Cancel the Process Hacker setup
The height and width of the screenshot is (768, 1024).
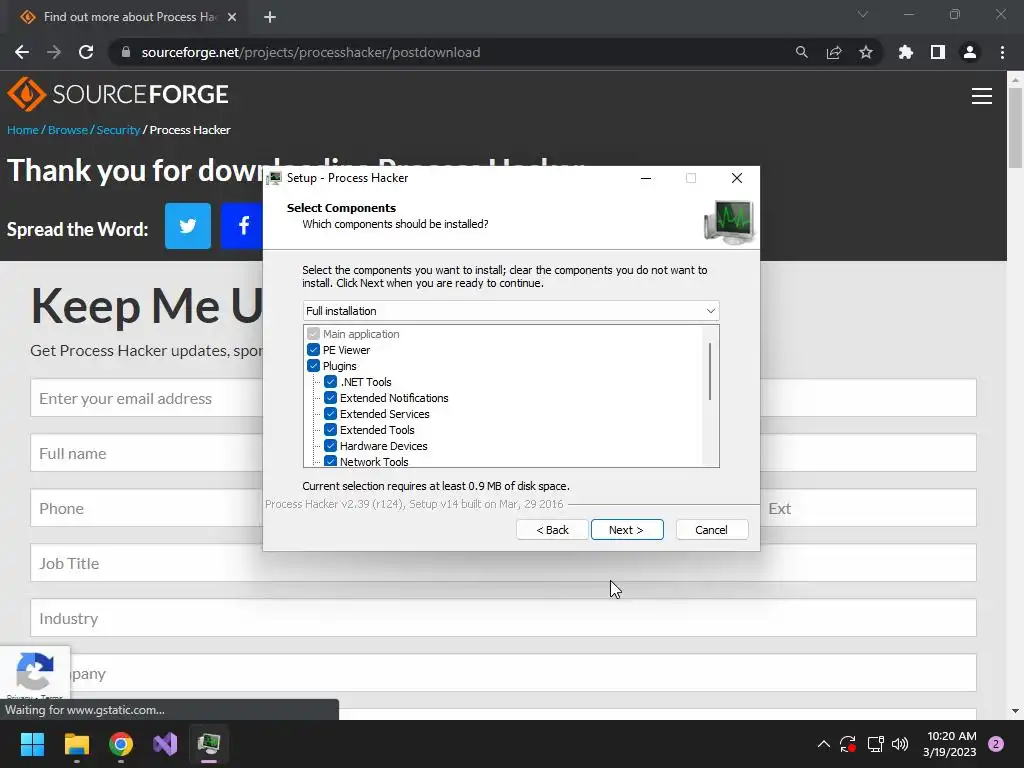(712, 530)
